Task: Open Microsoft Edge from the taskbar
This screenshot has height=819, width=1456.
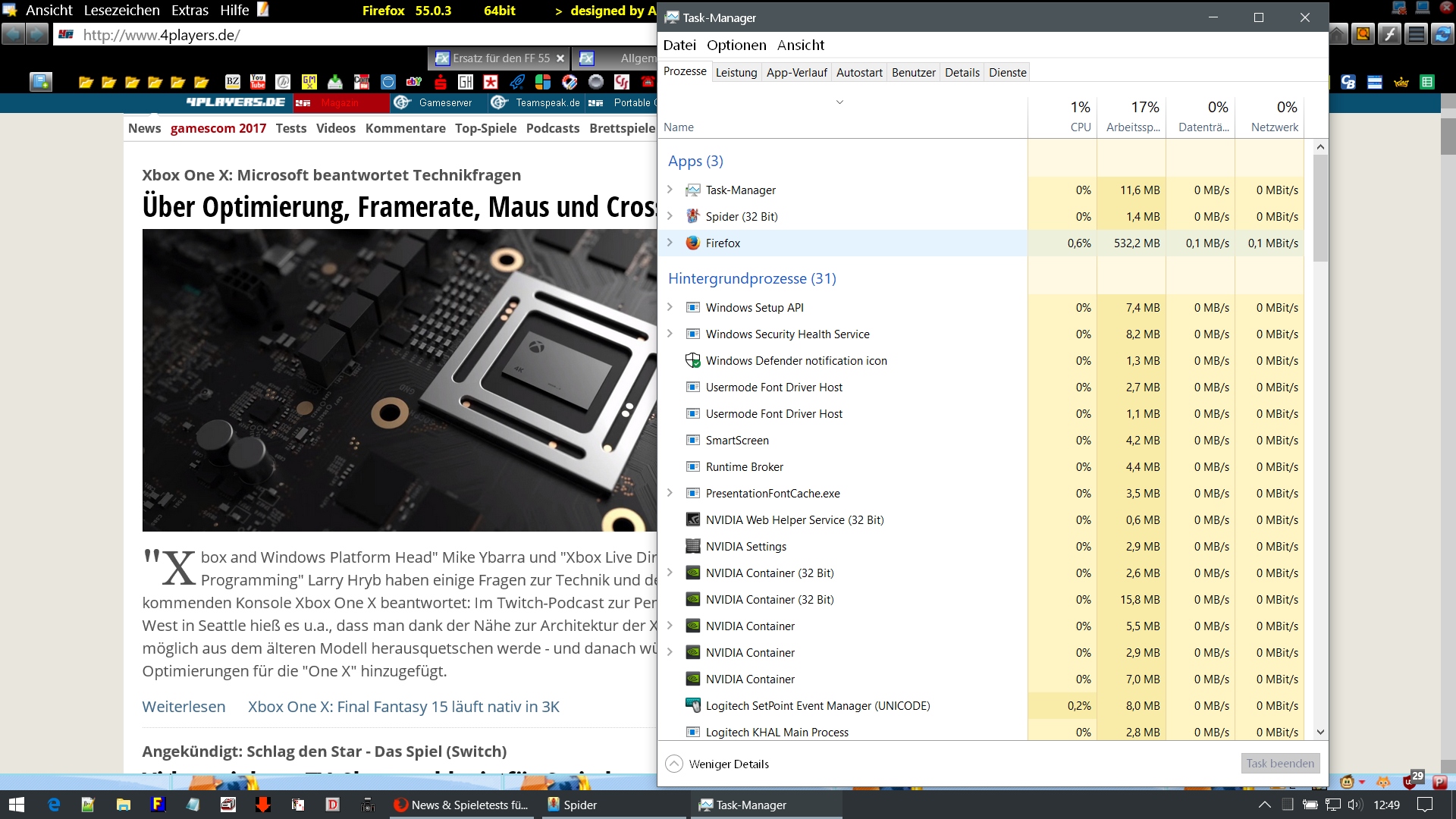Action: point(54,805)
